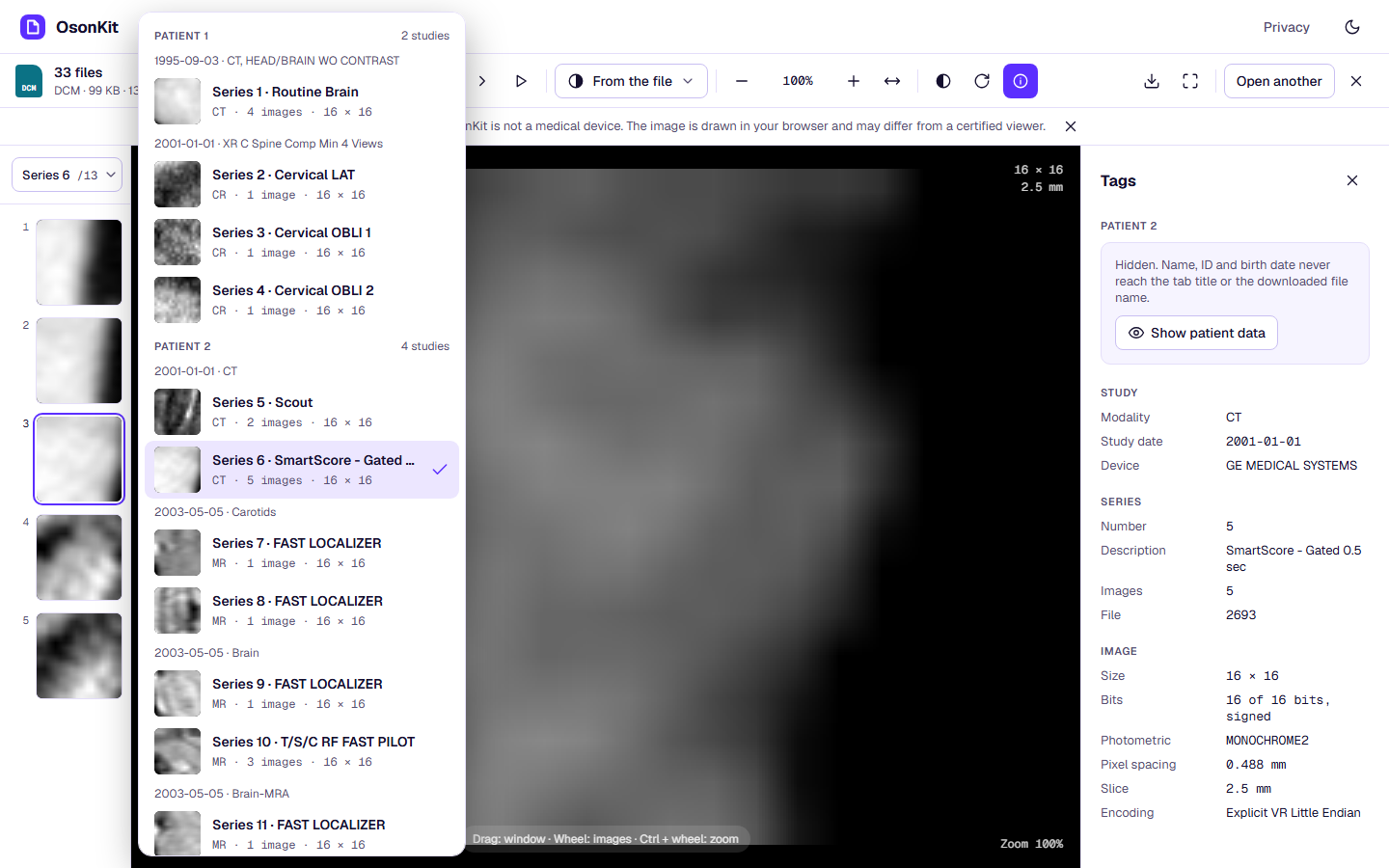The height and width of the screenshot is (868, 1389).
Task: Choose Series 7 FAST LOCALIZER
Action: [x=302, y=553]
